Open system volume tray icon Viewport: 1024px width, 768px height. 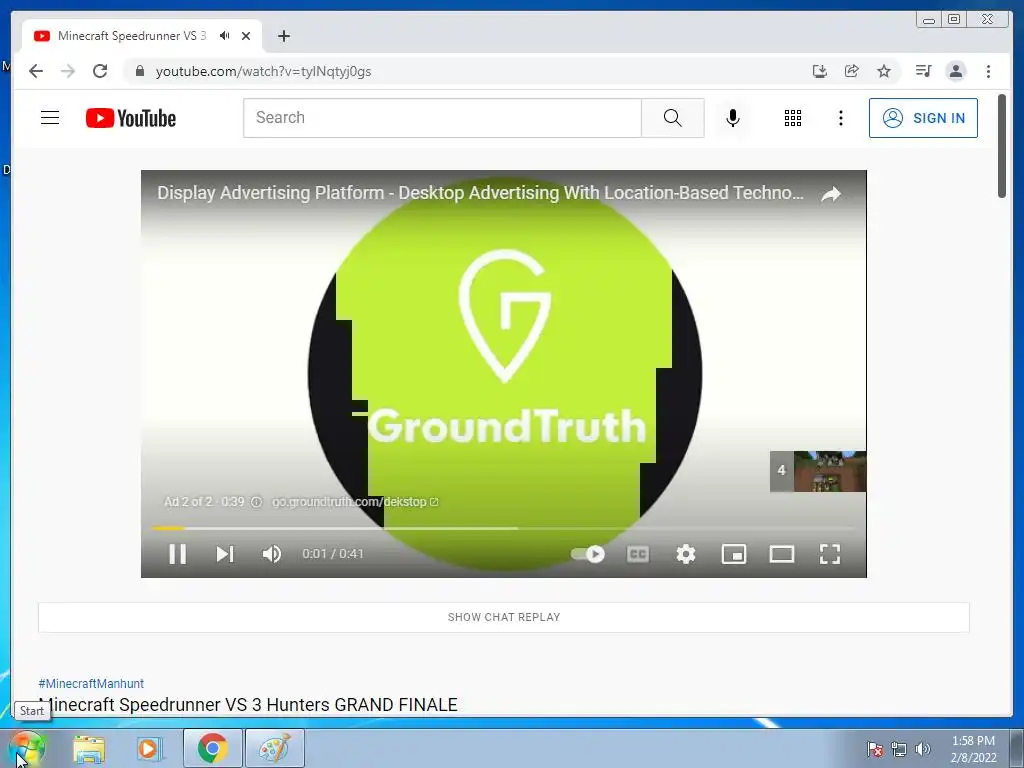(x=923, y=749)
